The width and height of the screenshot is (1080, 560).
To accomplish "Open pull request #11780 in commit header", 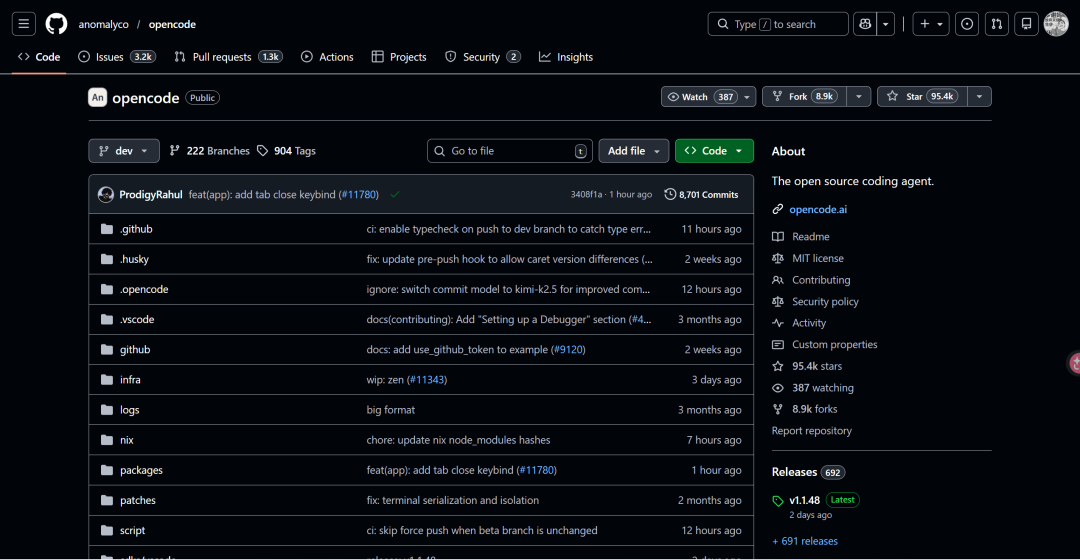I will click(360, 195).
